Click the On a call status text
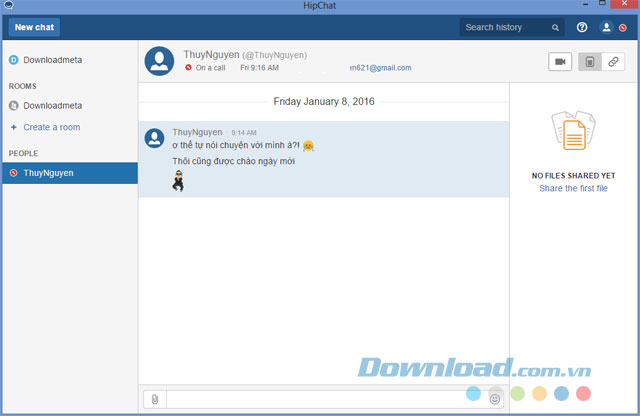This screenshot has width=640, height=416. click(x=211, y=68)
